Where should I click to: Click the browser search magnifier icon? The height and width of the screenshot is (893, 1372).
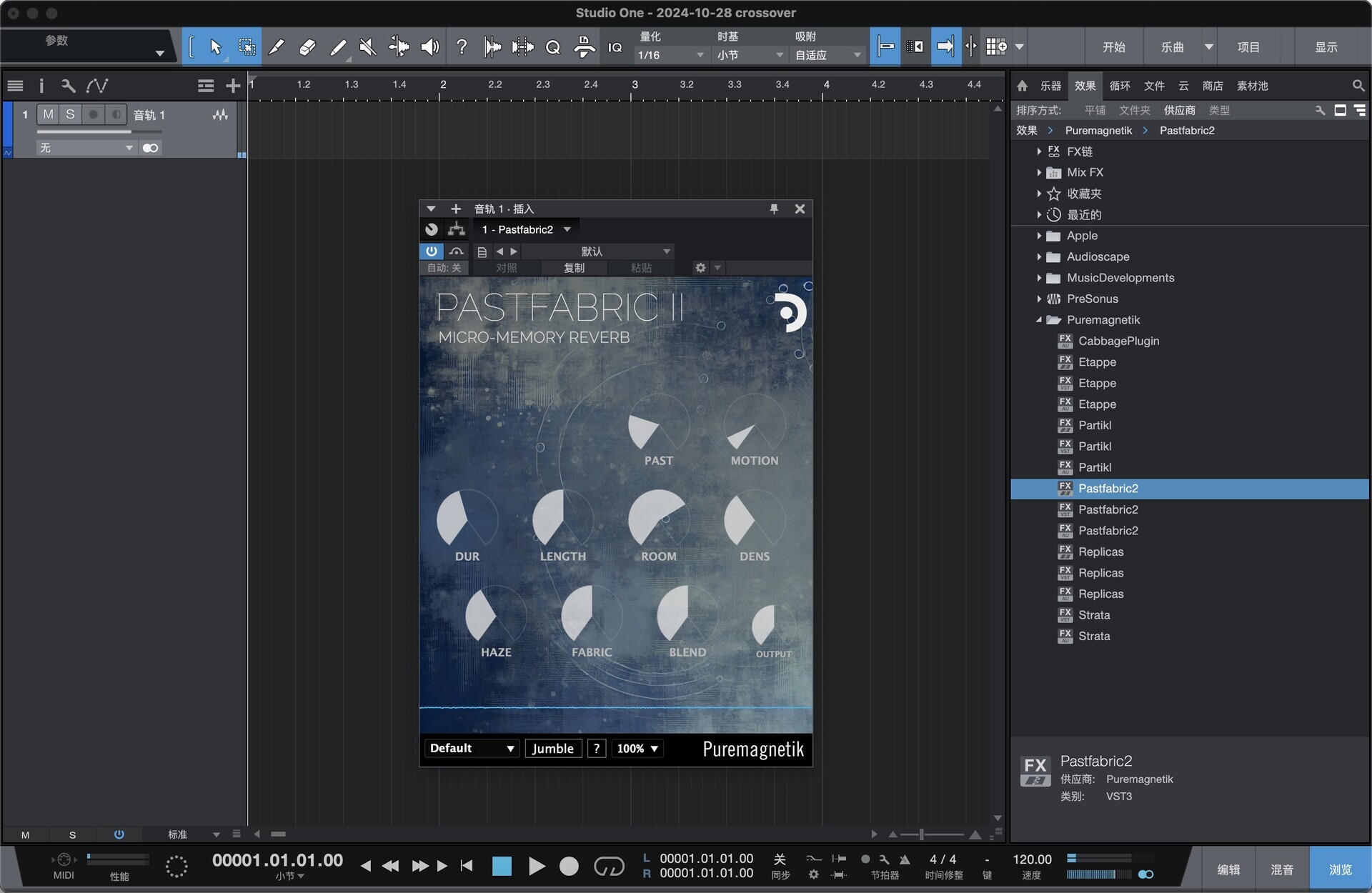pos(1358,86)
